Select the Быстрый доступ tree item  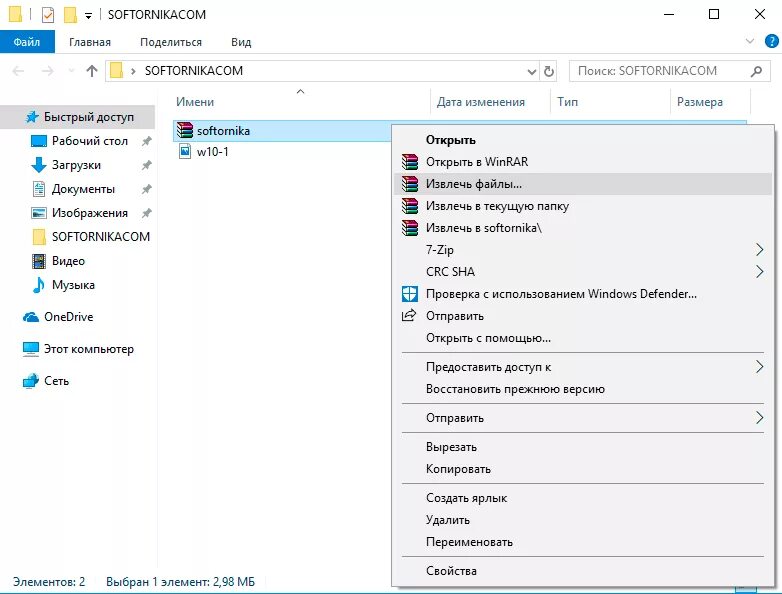pos(77,117)
